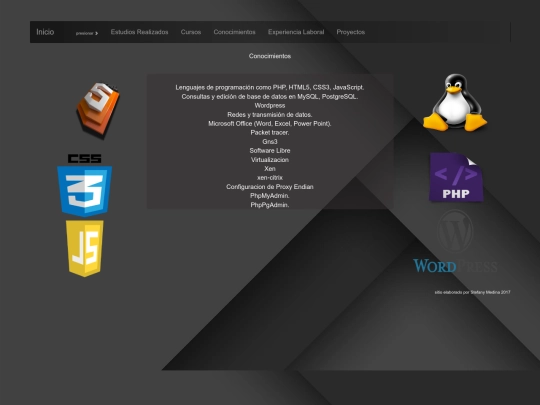
Task: Click the CSS3 shield logo
Action: point(85,185)
